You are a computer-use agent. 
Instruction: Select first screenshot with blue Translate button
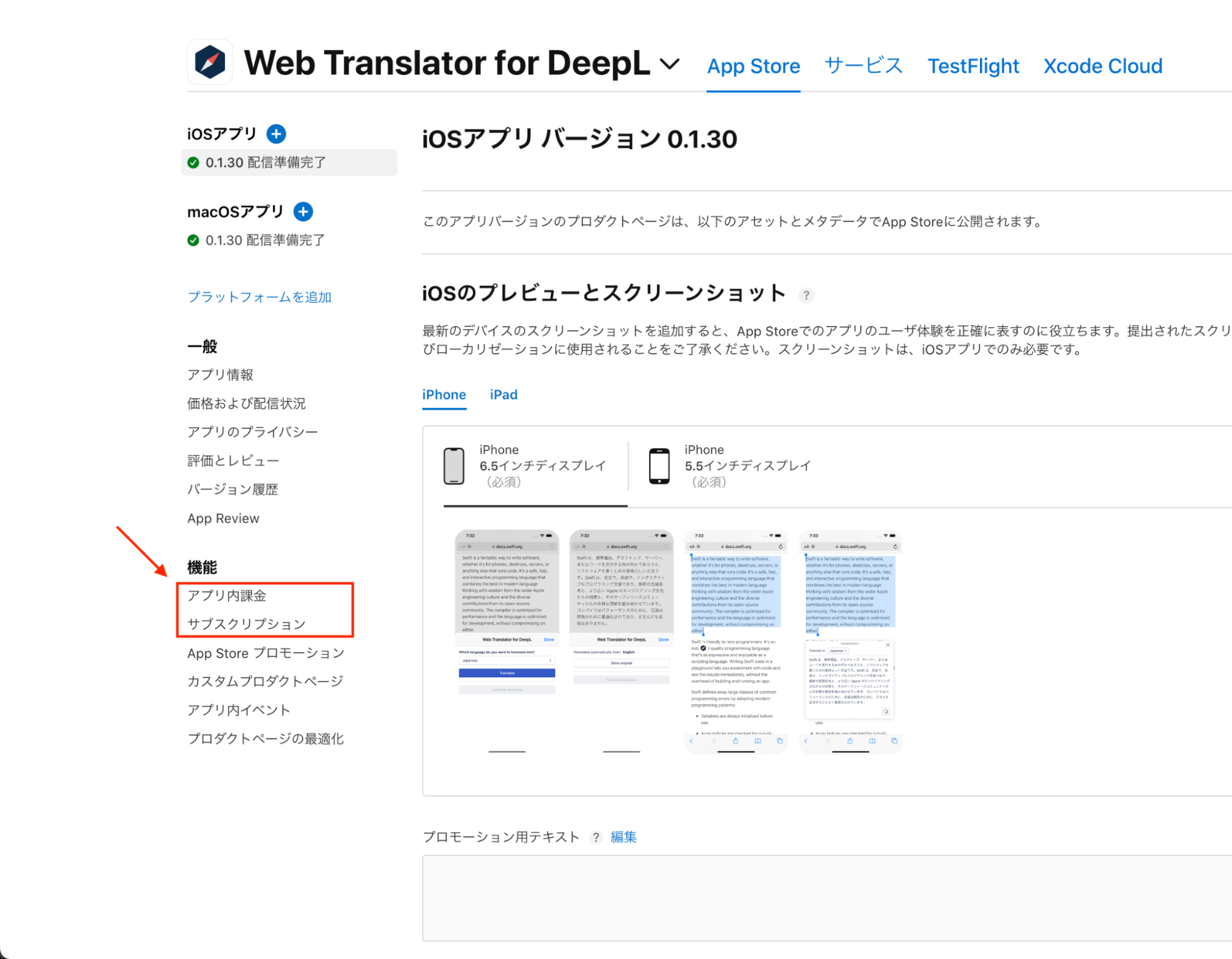pyautogui.click(x=507, y=641)
